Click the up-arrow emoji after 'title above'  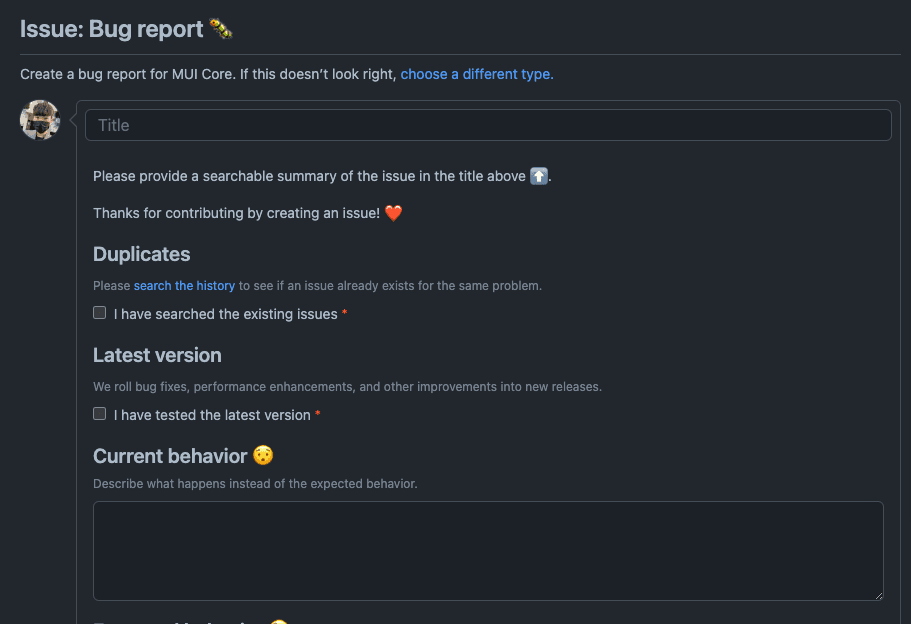point(539,176)
